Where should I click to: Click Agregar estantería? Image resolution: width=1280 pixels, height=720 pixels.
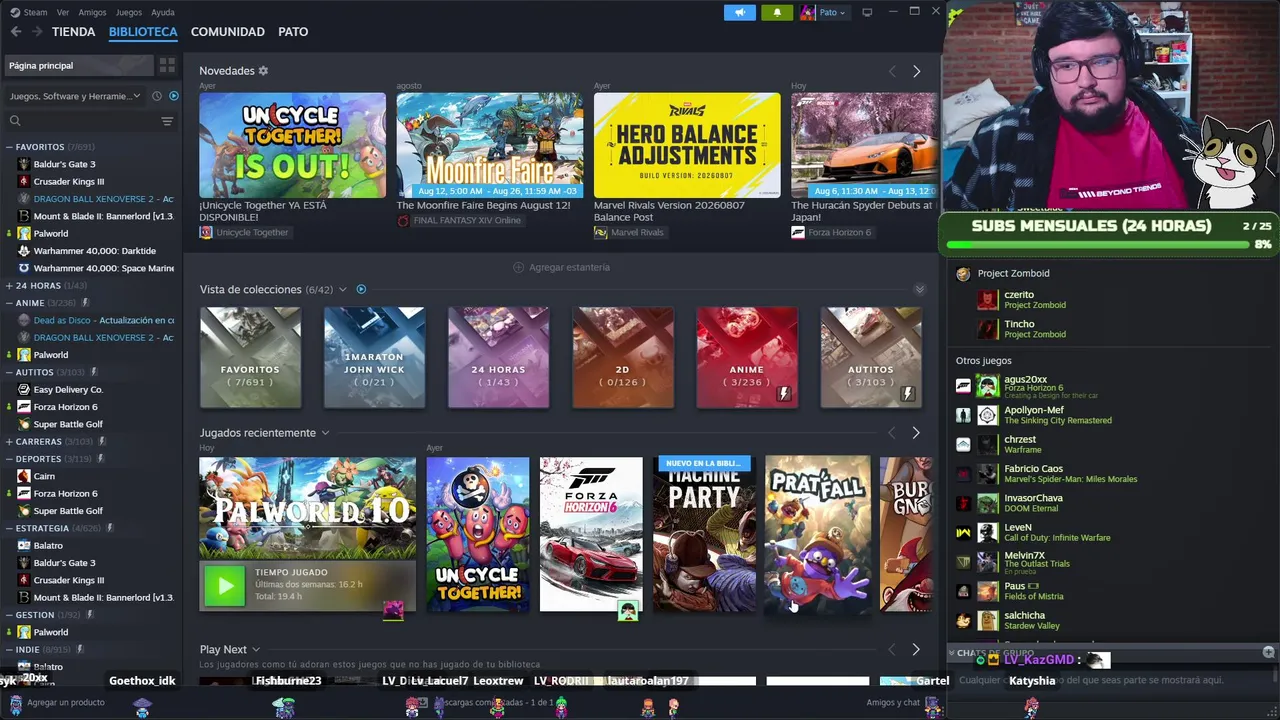coord(561,267)
